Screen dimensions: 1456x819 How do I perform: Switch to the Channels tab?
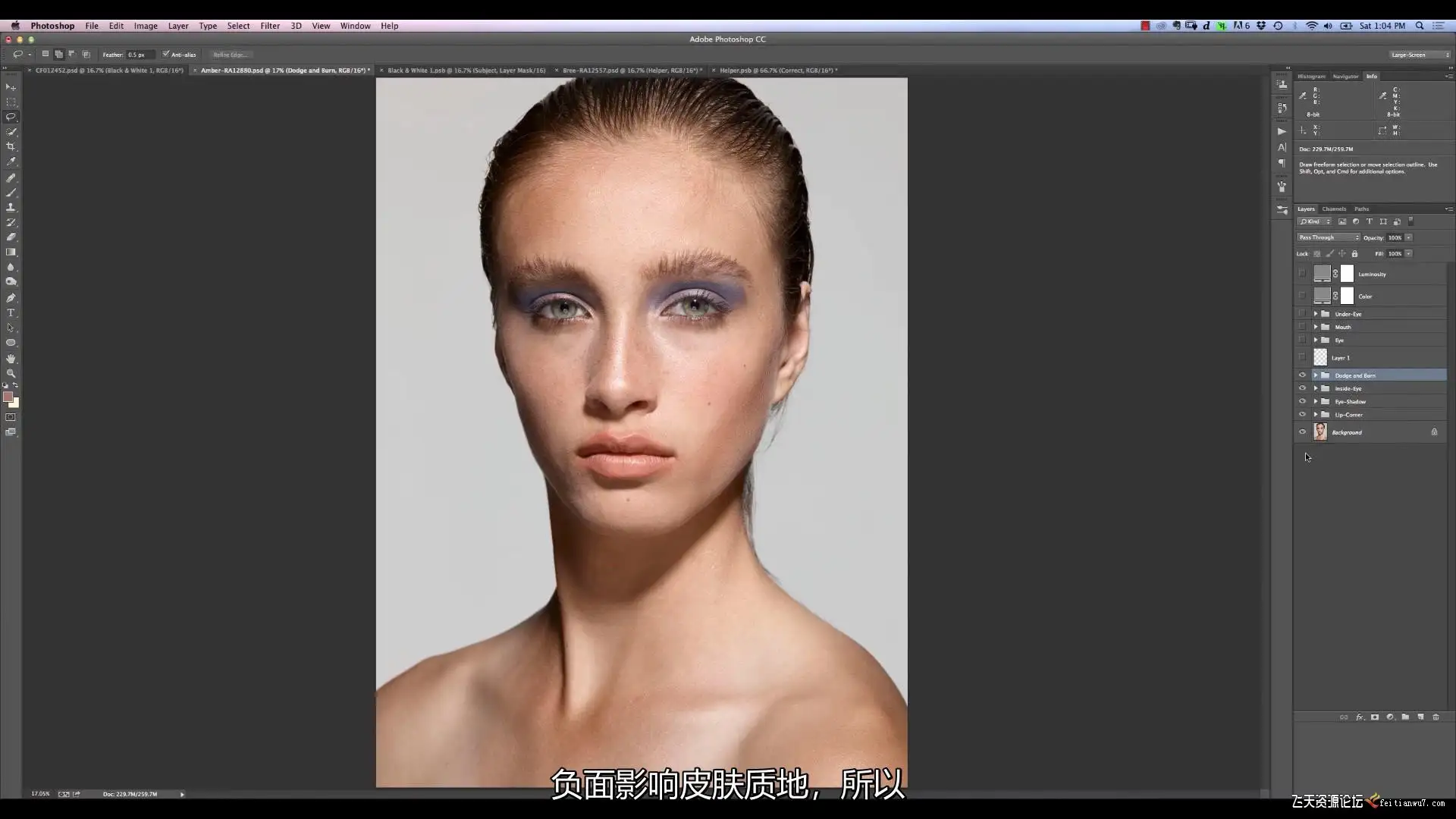click(1334, 209)
